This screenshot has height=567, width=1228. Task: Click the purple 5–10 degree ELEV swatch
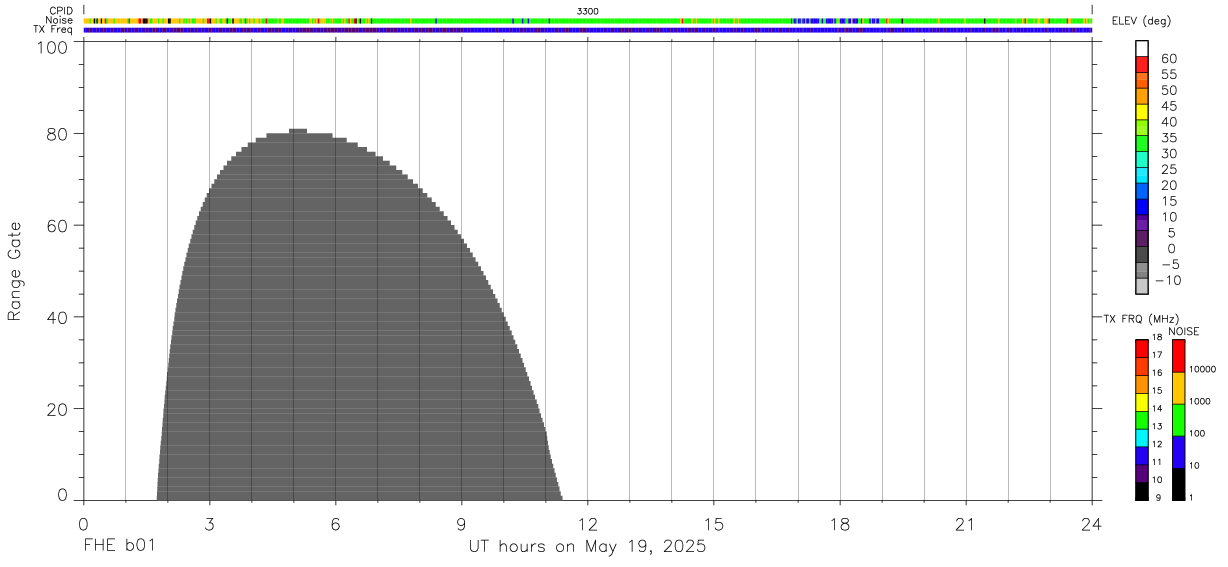(x=1141, y=223)
